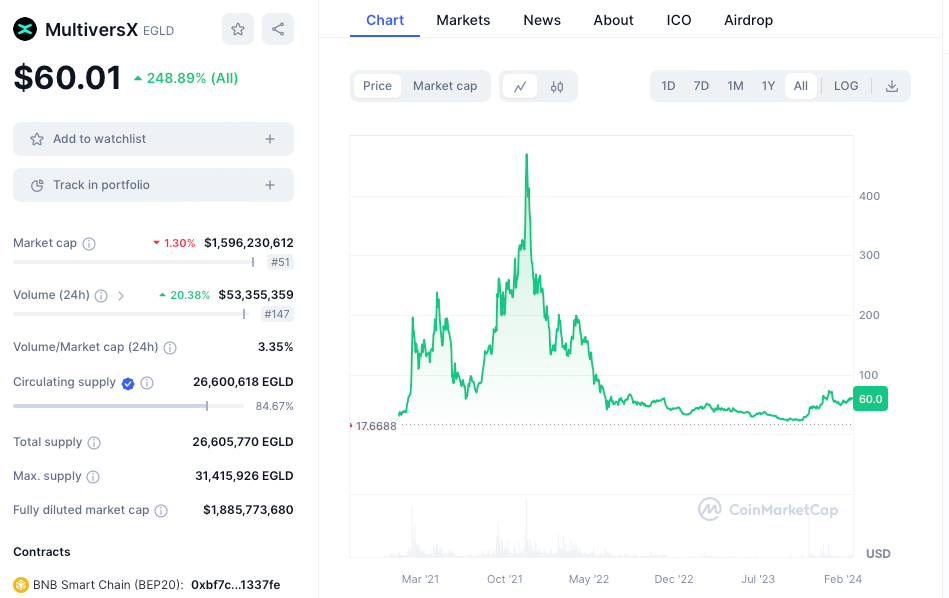Click the download chart data icon
Viewport: 949px width, 598px height.
pos(892,86)
